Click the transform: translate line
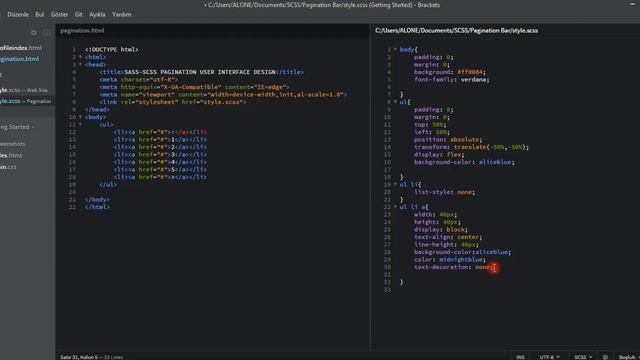The image size is (640, 360). [x=471, y=147]
